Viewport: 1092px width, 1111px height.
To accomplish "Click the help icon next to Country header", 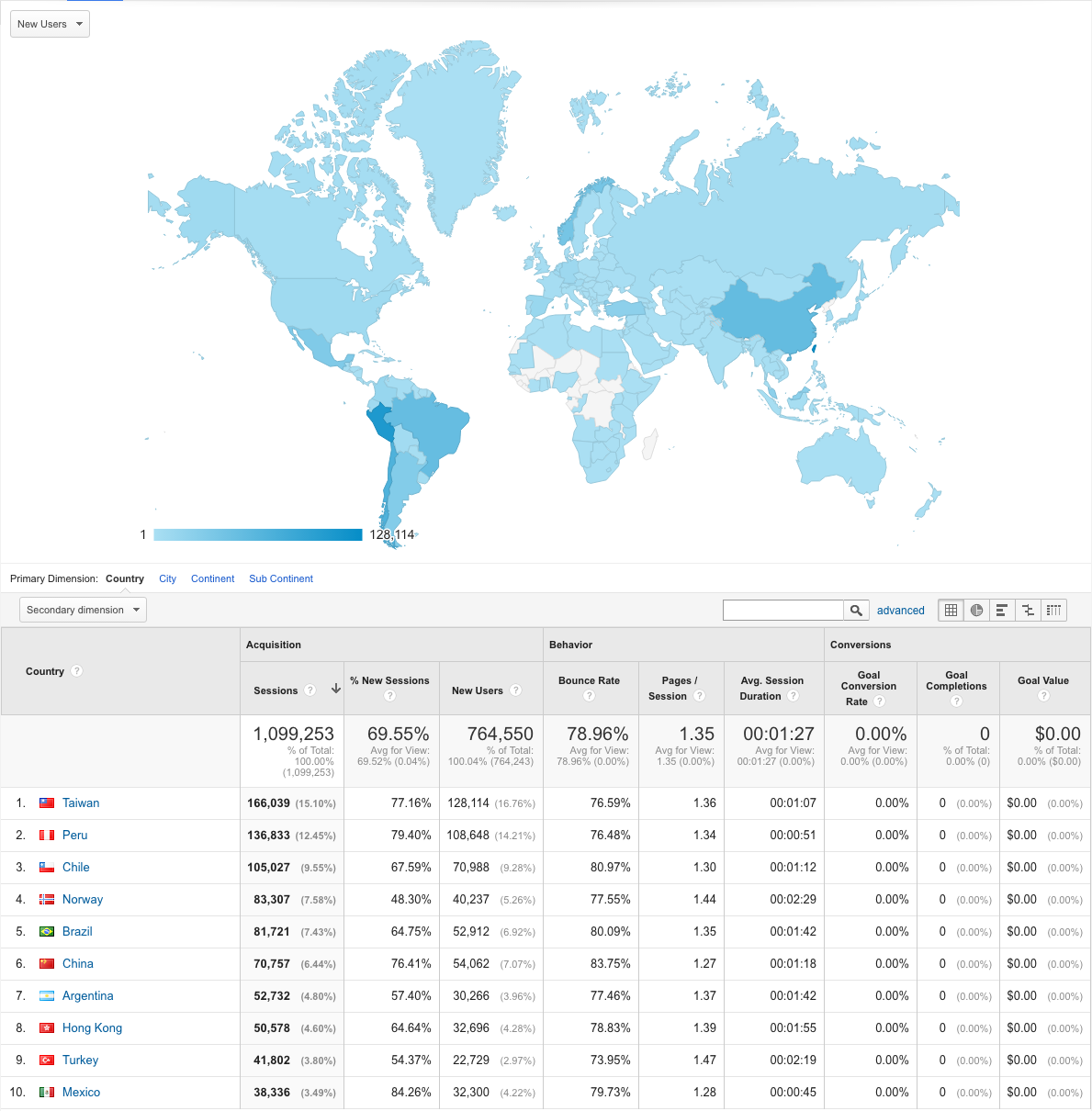I will tap(77, 671).
